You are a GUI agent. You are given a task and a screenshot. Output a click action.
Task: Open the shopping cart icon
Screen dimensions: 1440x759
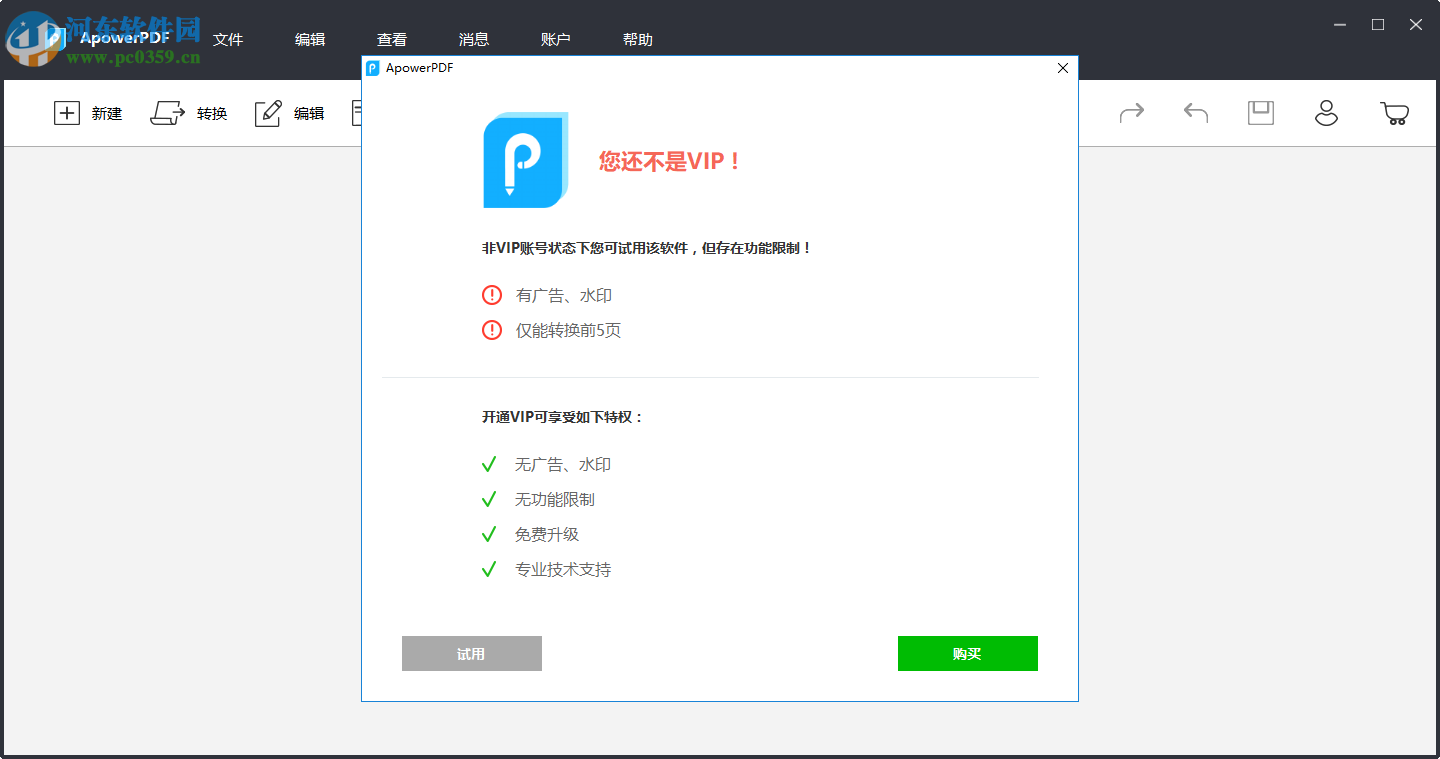tap(1395, 113)
